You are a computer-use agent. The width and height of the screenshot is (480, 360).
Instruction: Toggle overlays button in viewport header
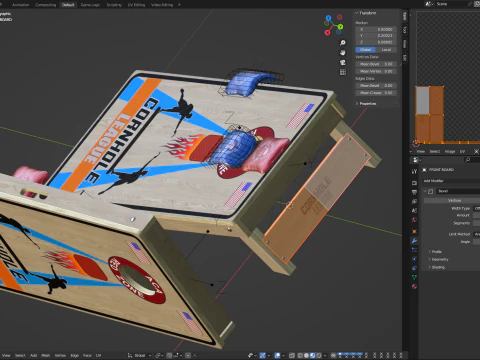click(x=277, y=355)
